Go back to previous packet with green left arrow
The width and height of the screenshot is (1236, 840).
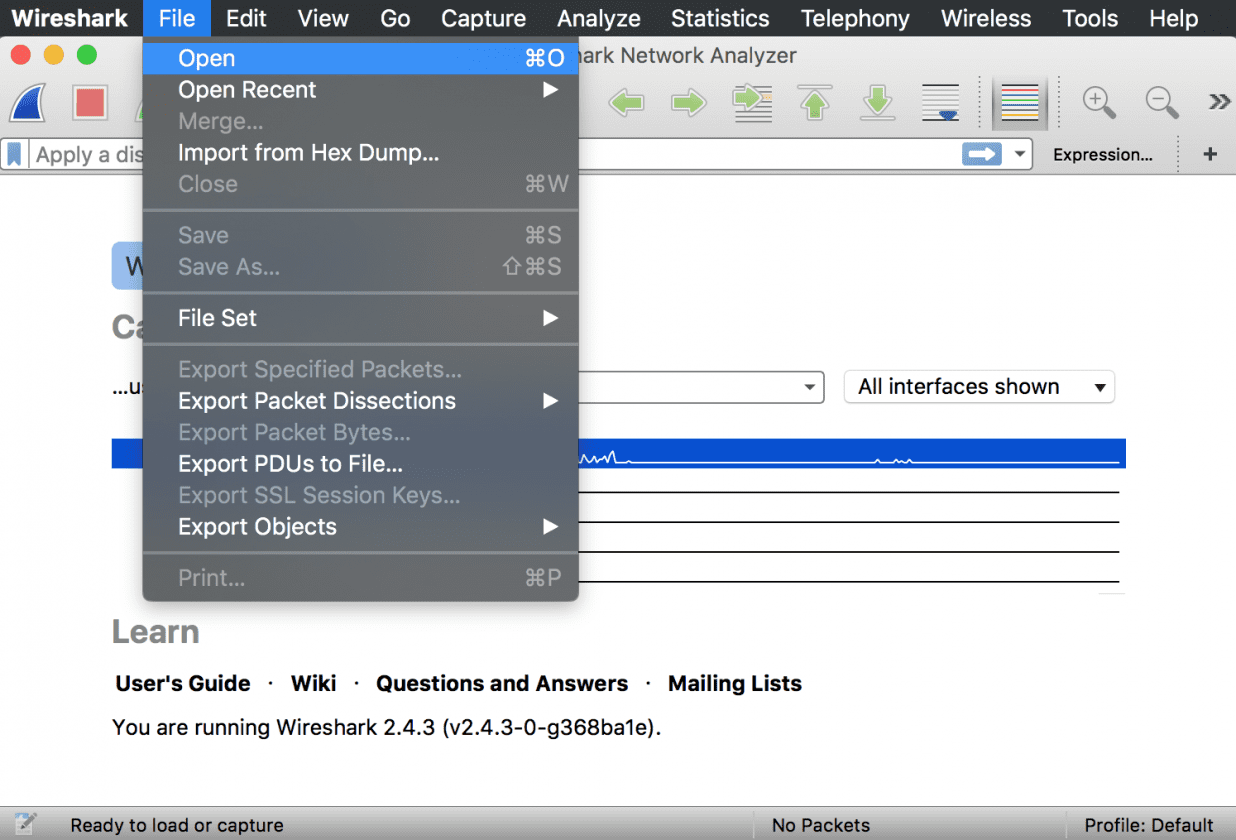[x=627, y=102]
